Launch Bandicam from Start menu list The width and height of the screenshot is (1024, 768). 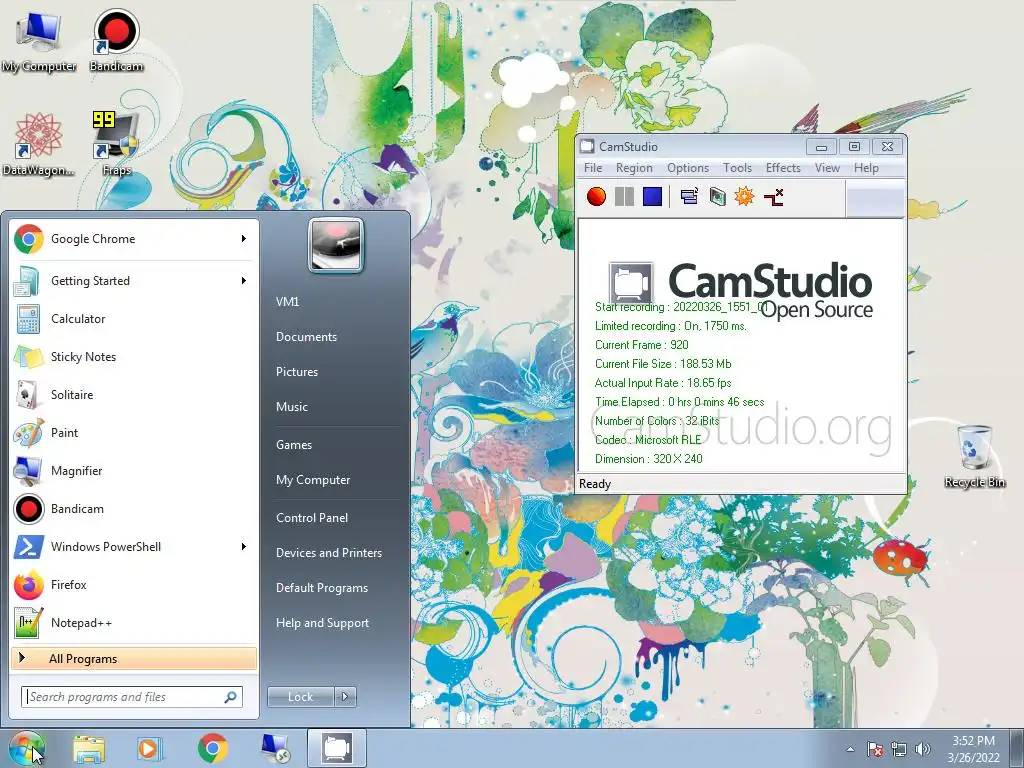(x=134, y=509)
